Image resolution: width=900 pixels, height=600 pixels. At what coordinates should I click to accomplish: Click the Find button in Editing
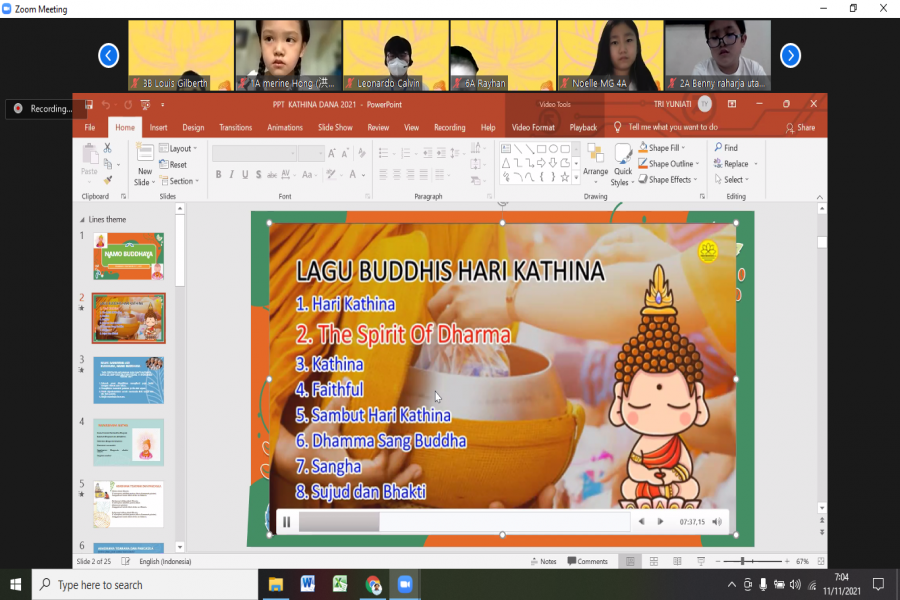(x=726, y=148)
